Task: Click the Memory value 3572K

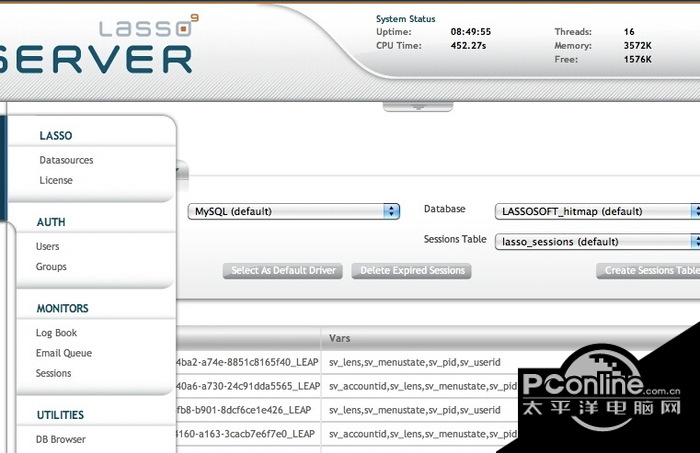Action: (x=638, y=46)
